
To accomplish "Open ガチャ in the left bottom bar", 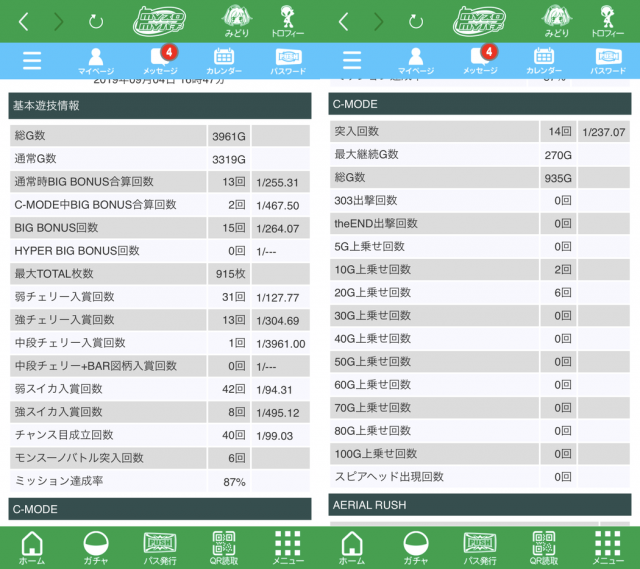I will [96, 547].
